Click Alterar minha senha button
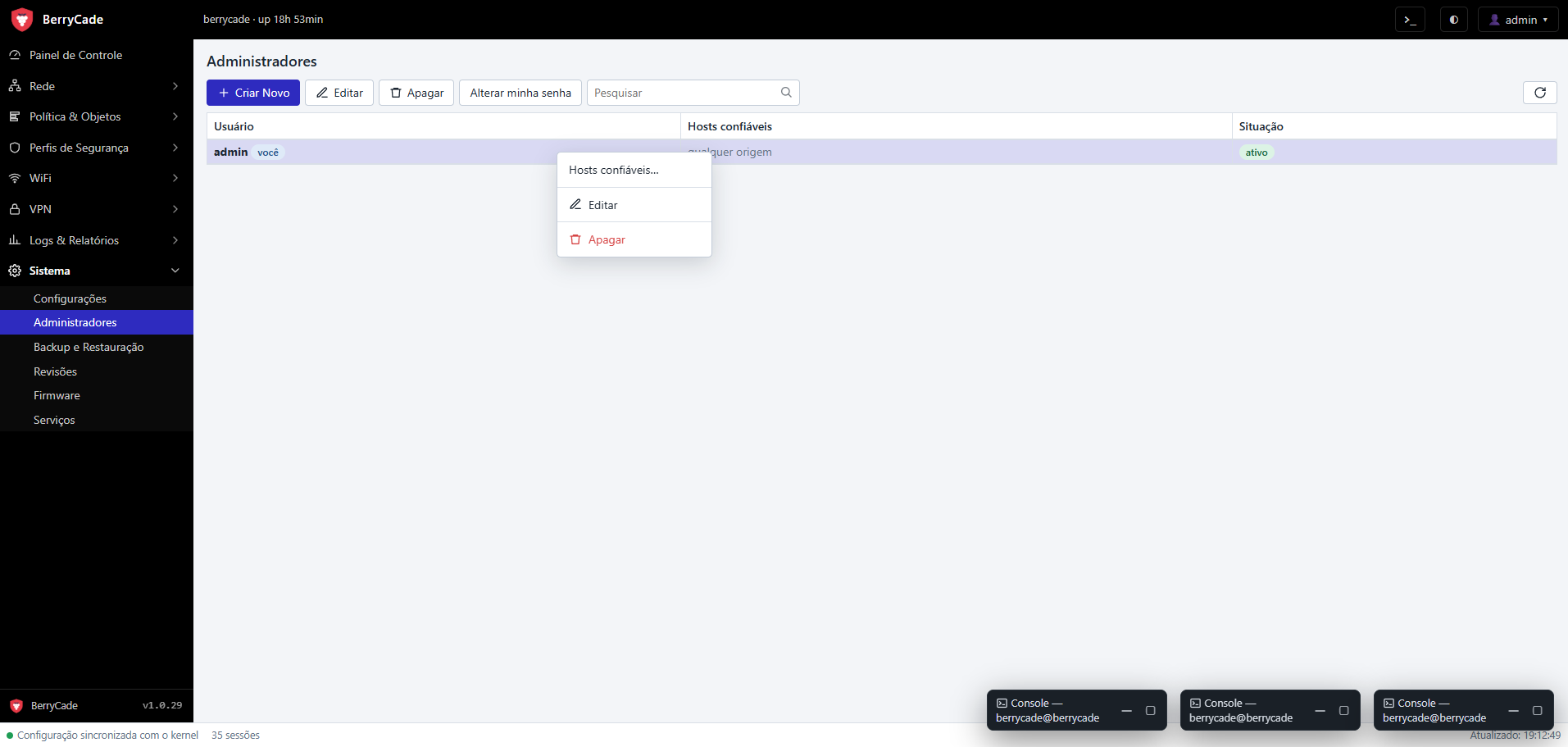The width and height of the screenshot is (1568, 747). (x=520, y=93)
